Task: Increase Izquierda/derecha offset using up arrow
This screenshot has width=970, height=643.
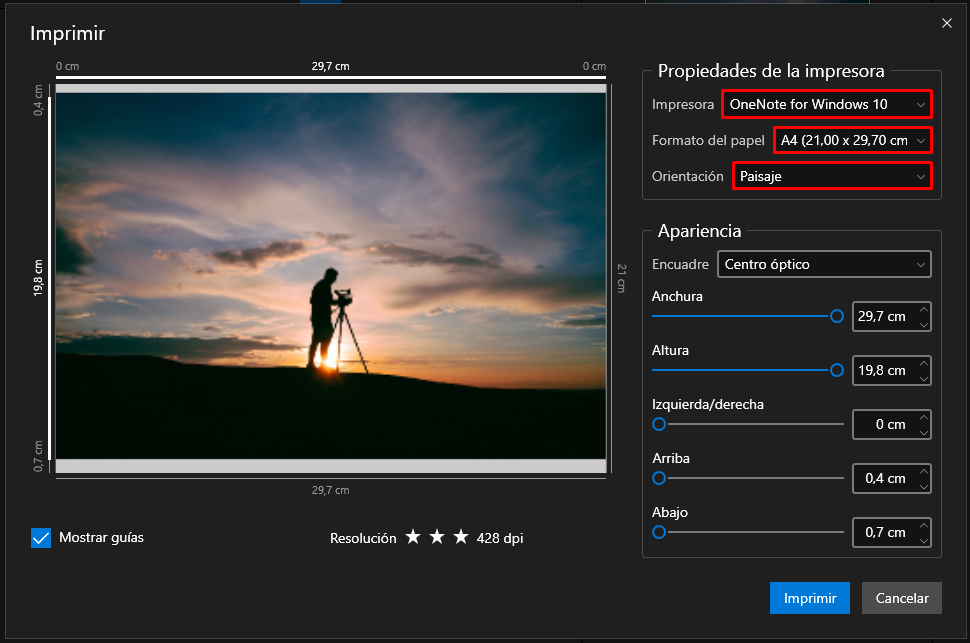Action: pyautogui.click(x=923, y=416)
